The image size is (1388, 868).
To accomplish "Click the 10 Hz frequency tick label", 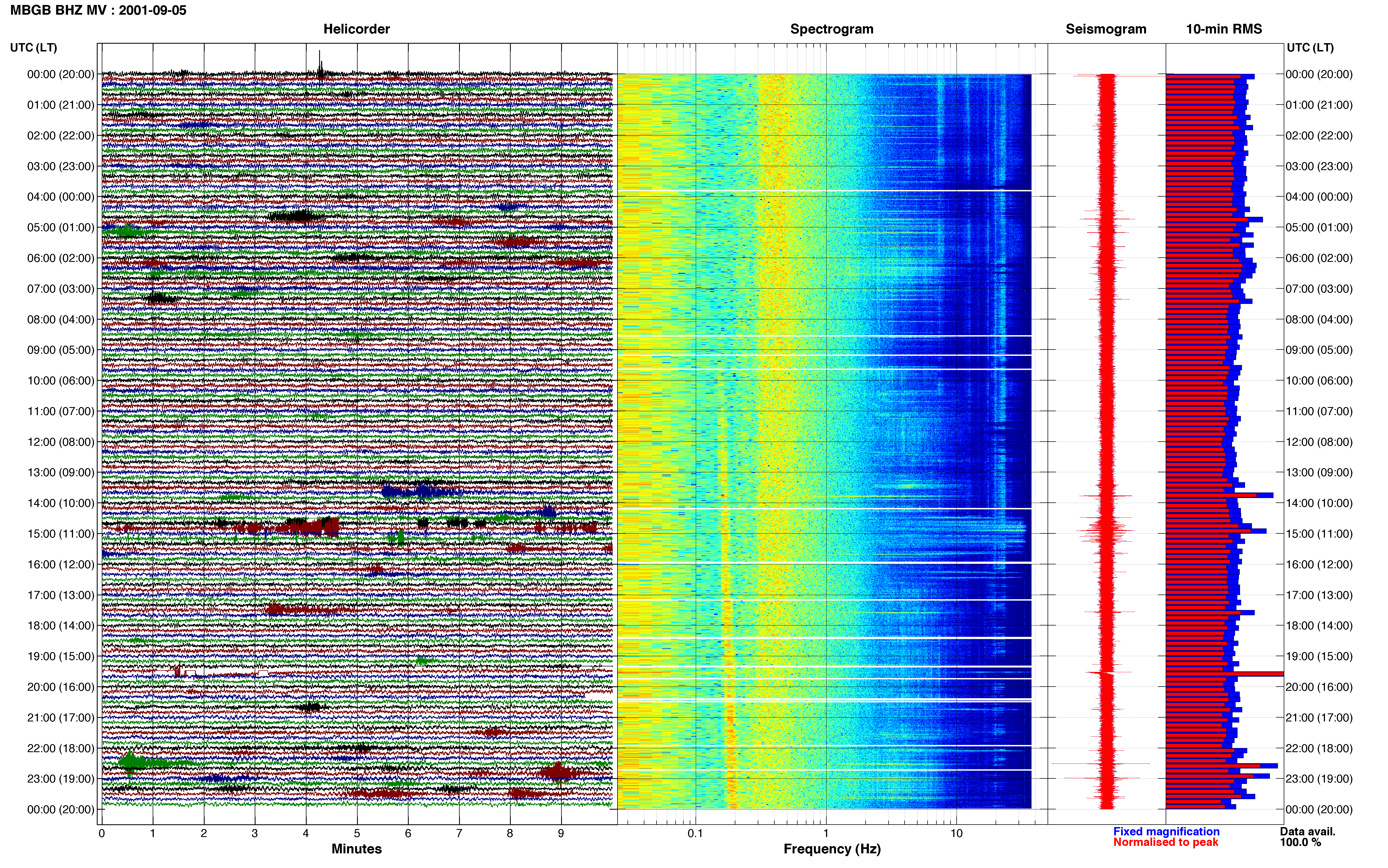I will coord(956,833).
